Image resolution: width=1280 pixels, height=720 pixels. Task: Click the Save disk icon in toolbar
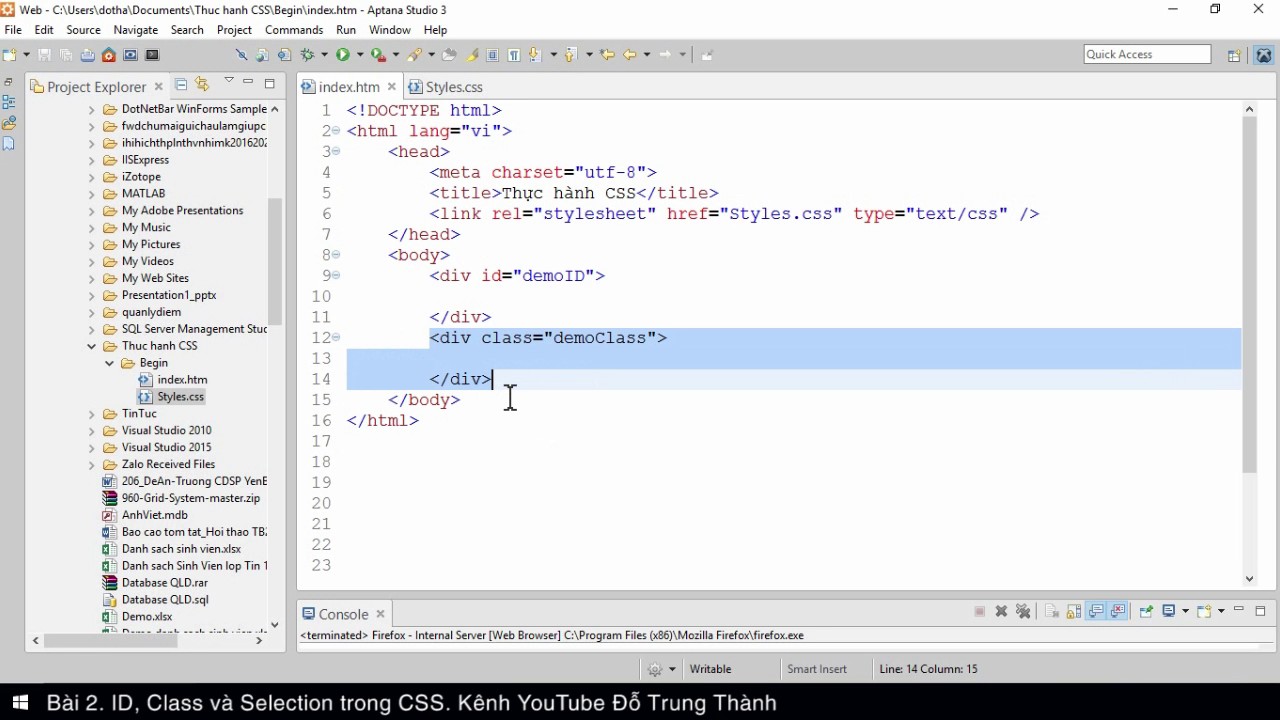point(44,55)
